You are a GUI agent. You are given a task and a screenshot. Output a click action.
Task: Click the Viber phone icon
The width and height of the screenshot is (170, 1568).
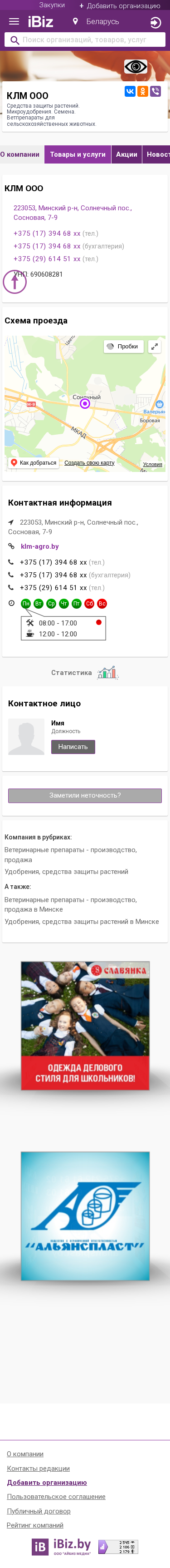(x=155, y=91)
